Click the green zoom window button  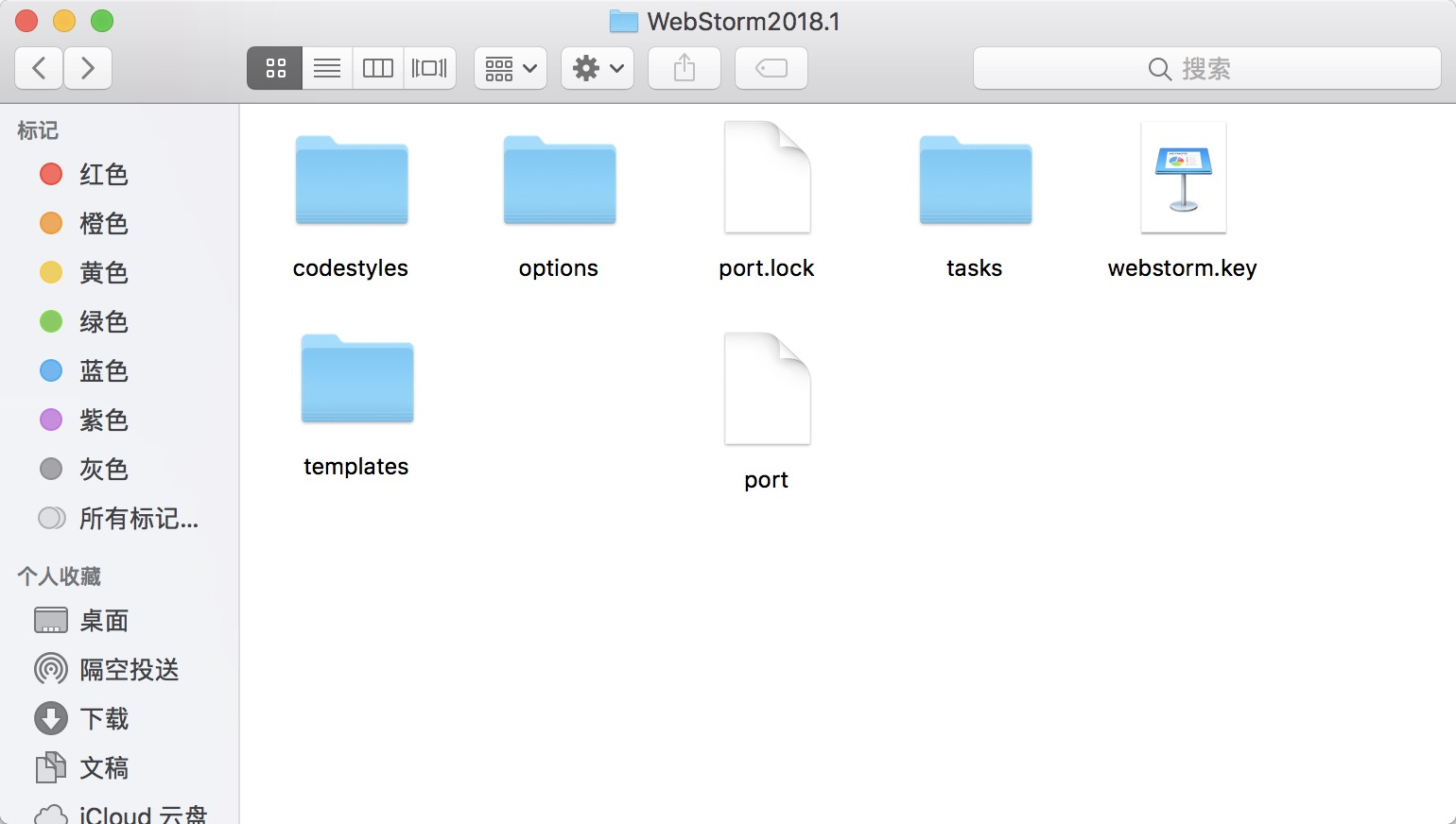[102, 21]
